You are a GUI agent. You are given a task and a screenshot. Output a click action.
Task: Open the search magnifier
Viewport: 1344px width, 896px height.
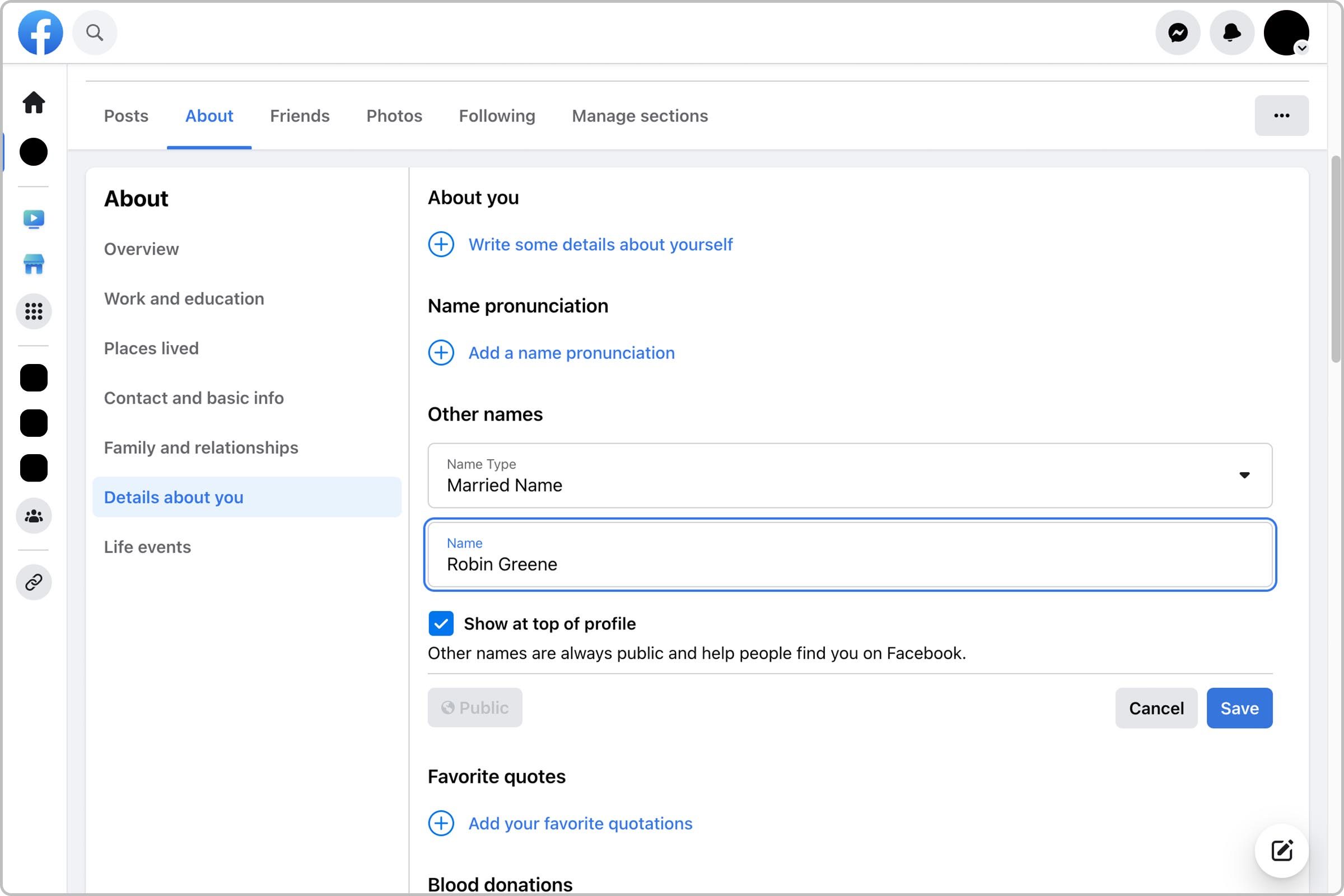pyautogui.click(x=95, y=32)
